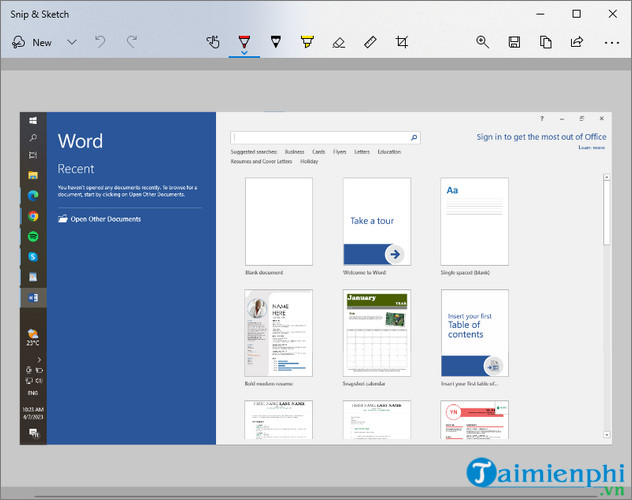
Task: Open the Windows Start menu in the snip
Action: 33,120
